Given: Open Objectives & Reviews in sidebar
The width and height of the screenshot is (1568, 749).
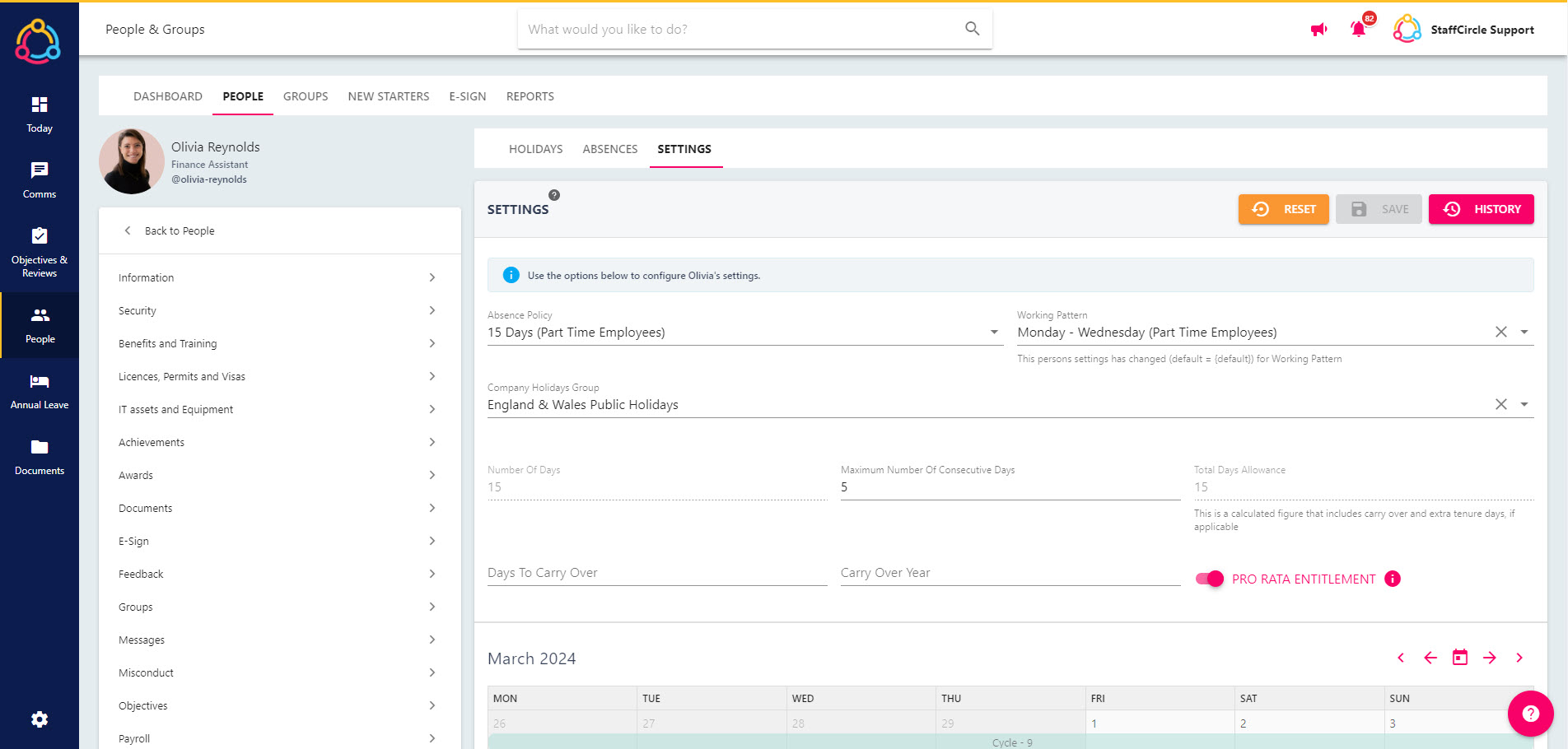Looking at the screenshot, I should tap(40, 253).
